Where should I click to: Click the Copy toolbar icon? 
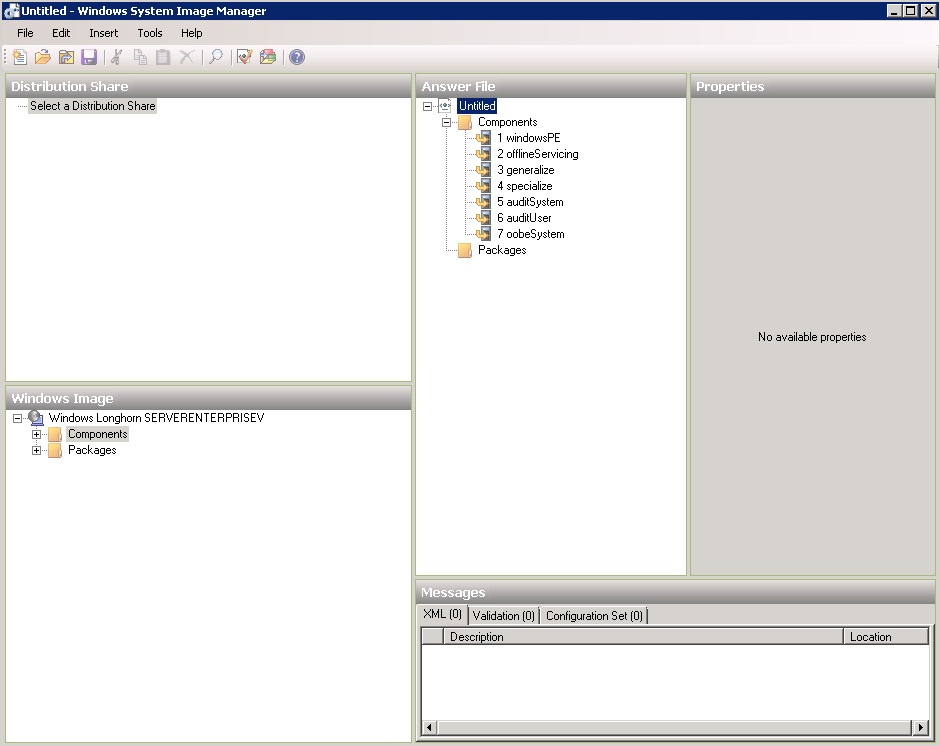click(140, 57)
